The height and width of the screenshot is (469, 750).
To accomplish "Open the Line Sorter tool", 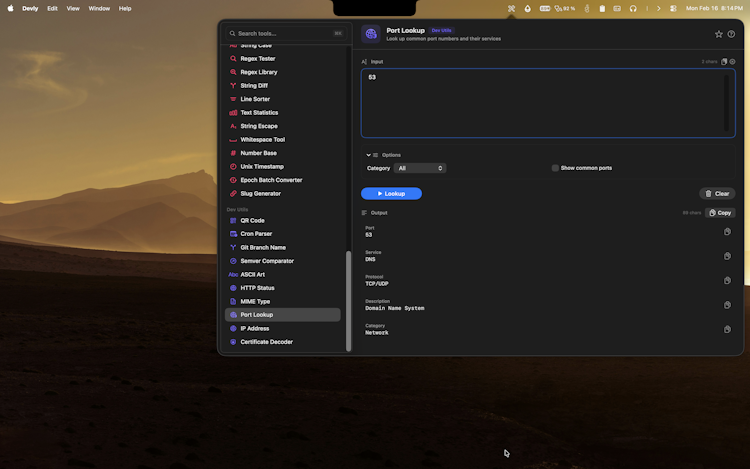I will pyautogui.click(x=282, y=99).
